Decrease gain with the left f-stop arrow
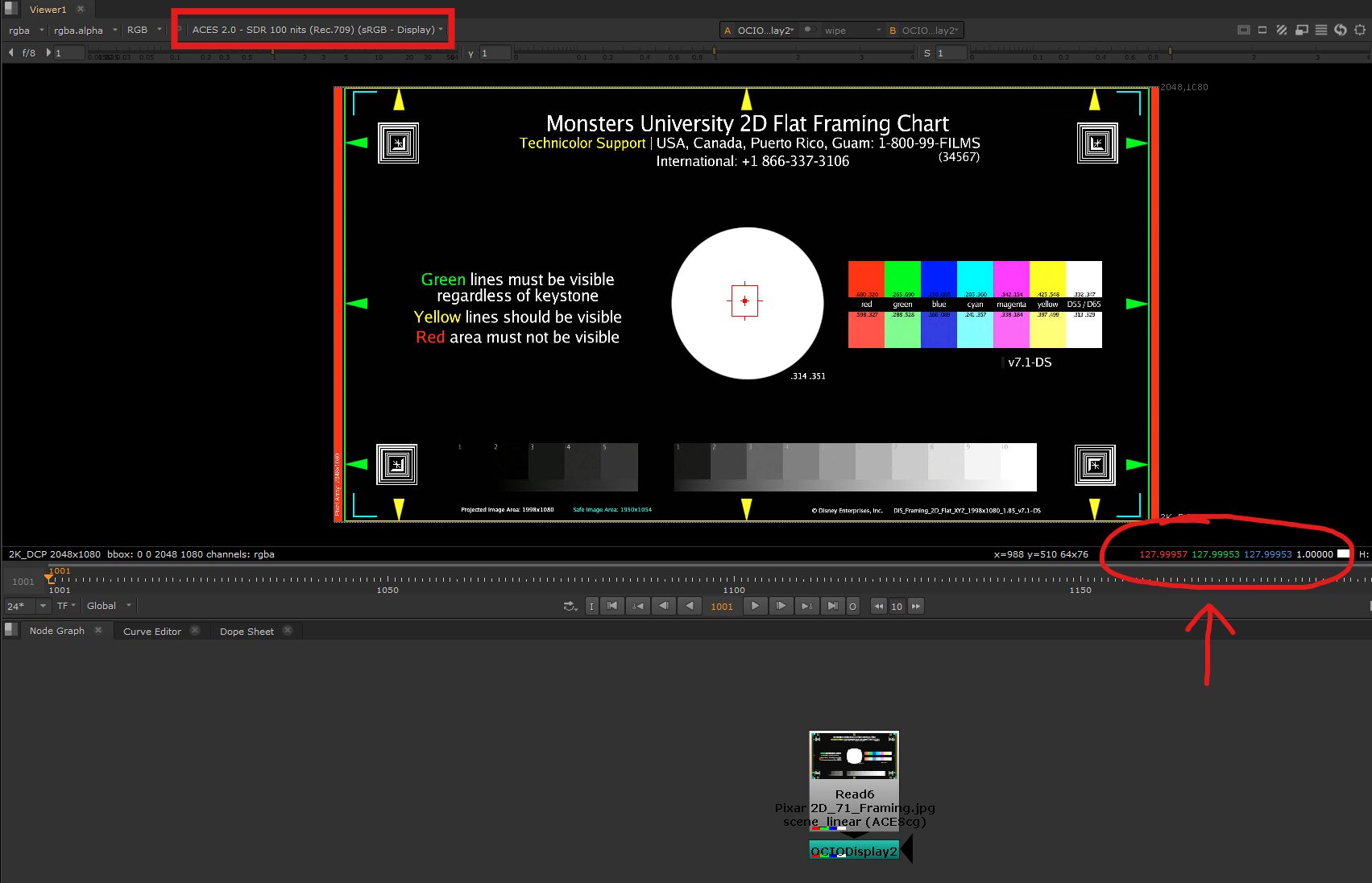The image size is (1372, 883). (x=11, y=52)
